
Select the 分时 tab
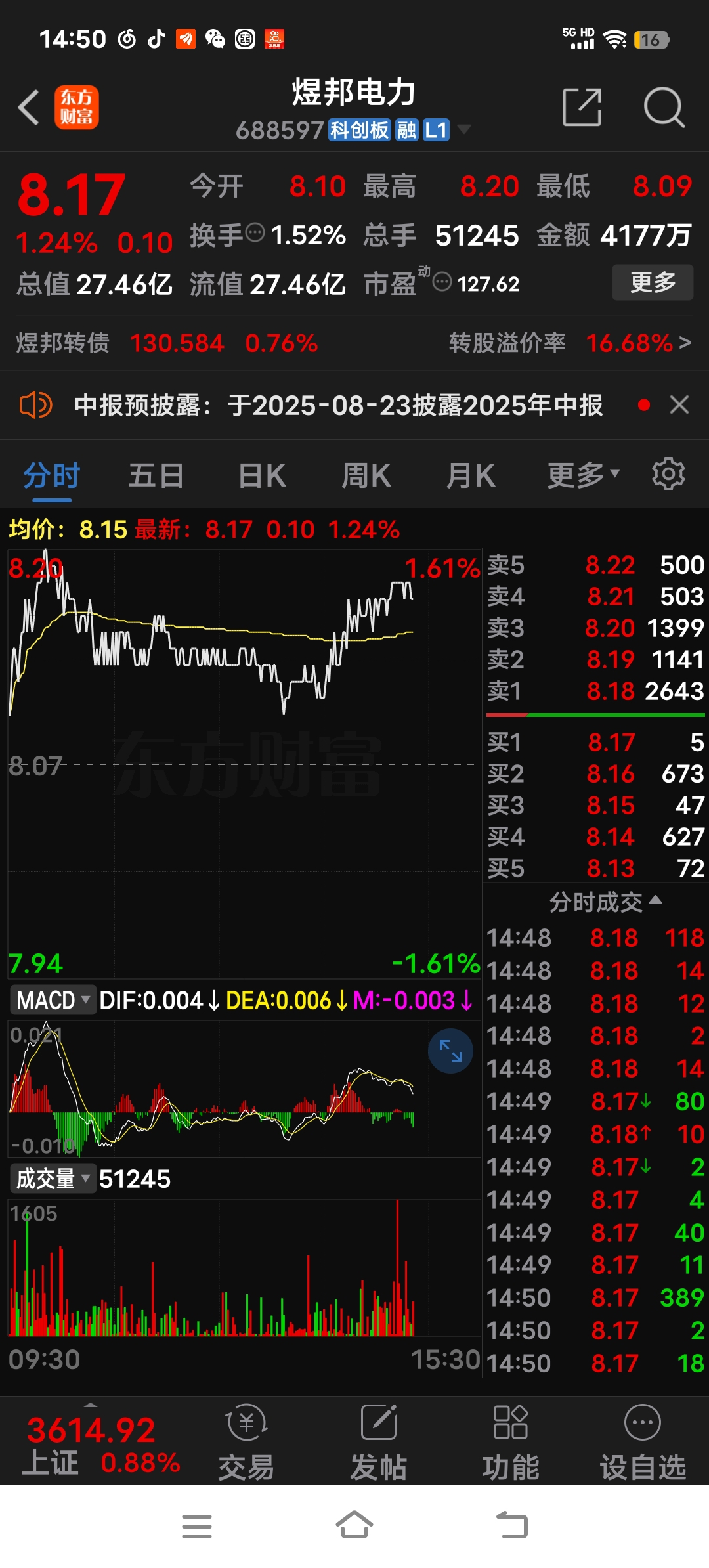pyautogui.click(x=52, y=475)
